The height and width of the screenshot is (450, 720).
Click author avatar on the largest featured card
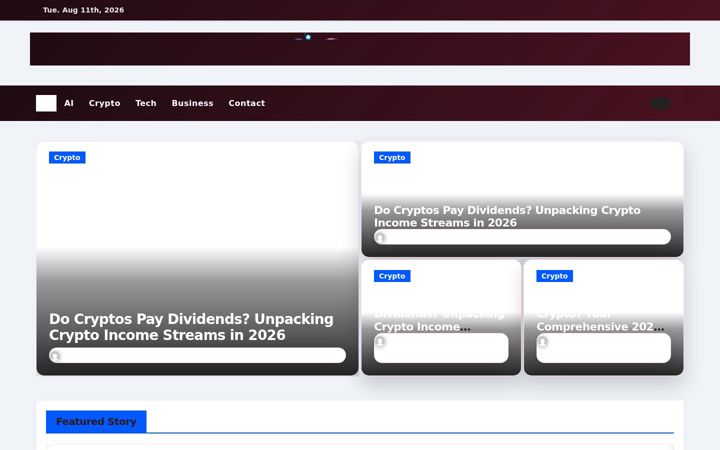[x=56, y=356]
